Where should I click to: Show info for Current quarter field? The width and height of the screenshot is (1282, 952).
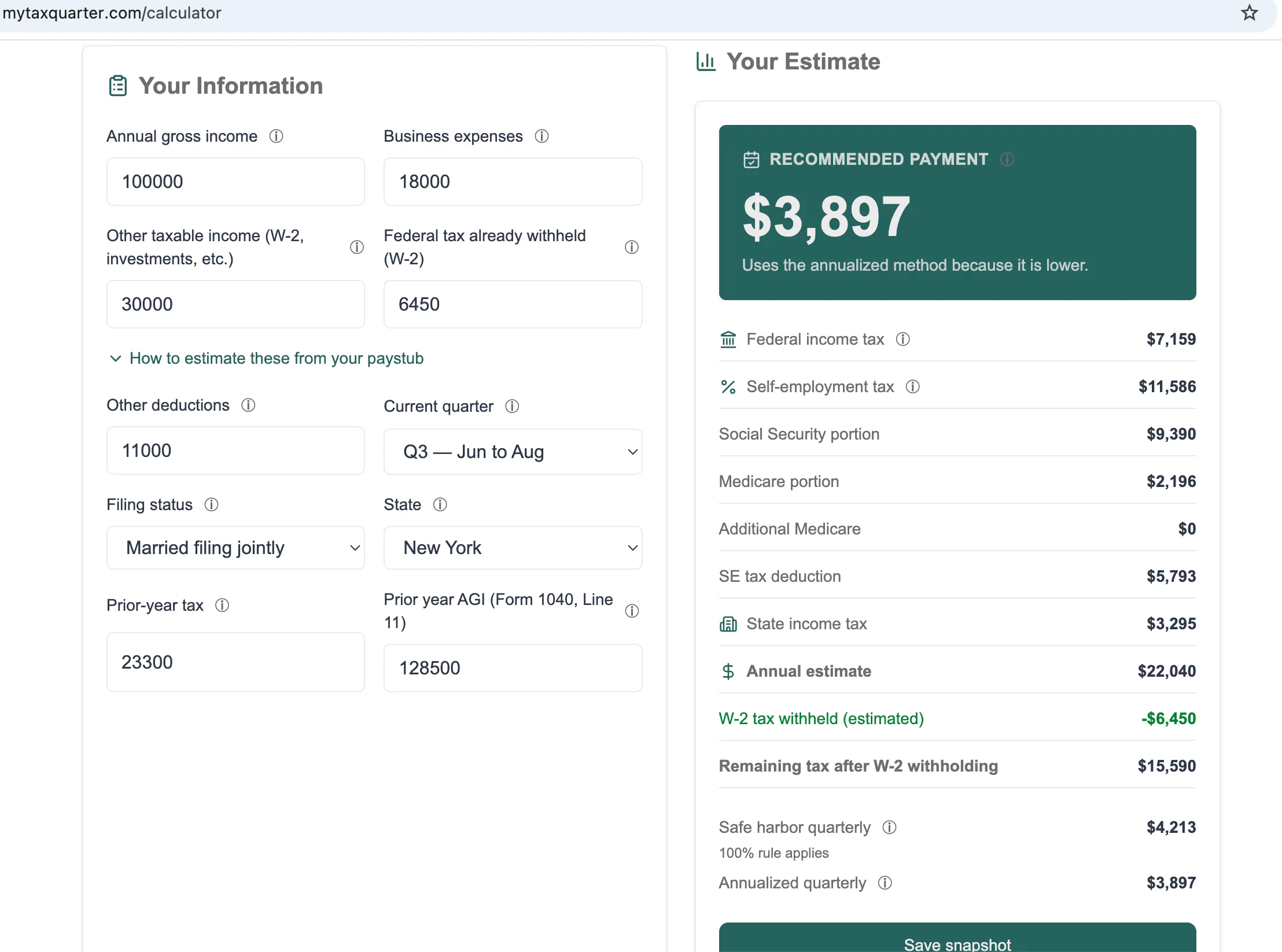click(x=512, y=407)
